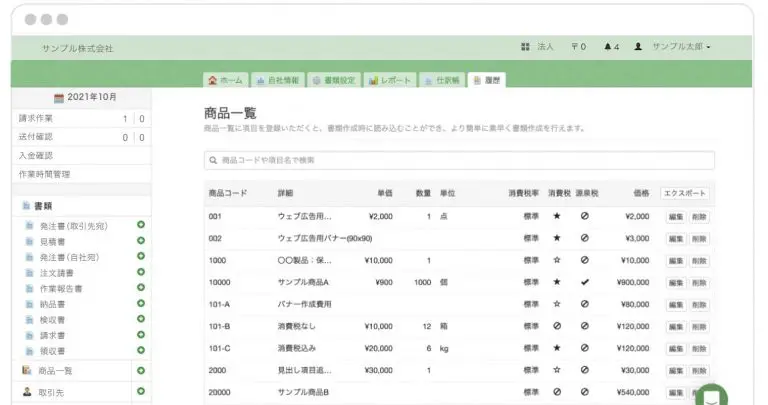Click the 法人 grid icon

(525, 47)
